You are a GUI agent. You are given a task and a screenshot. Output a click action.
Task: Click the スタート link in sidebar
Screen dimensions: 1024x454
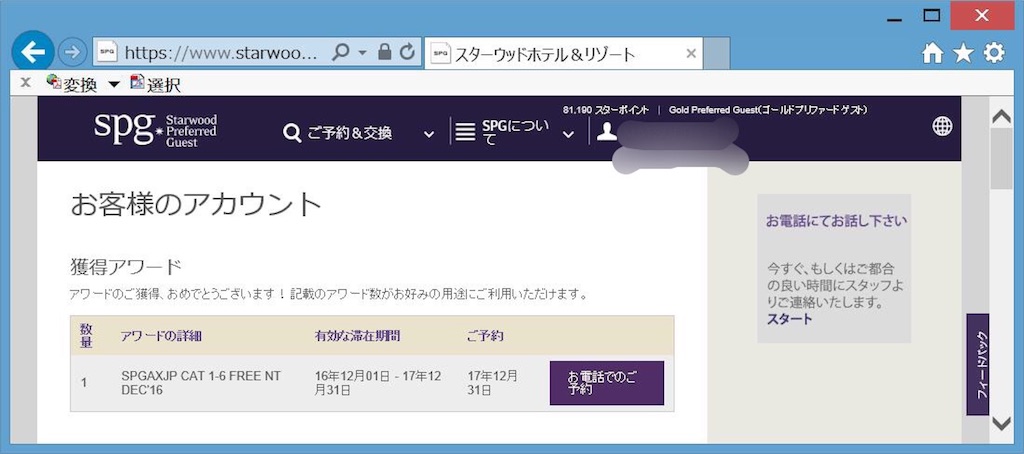click(x=790, y=319)
